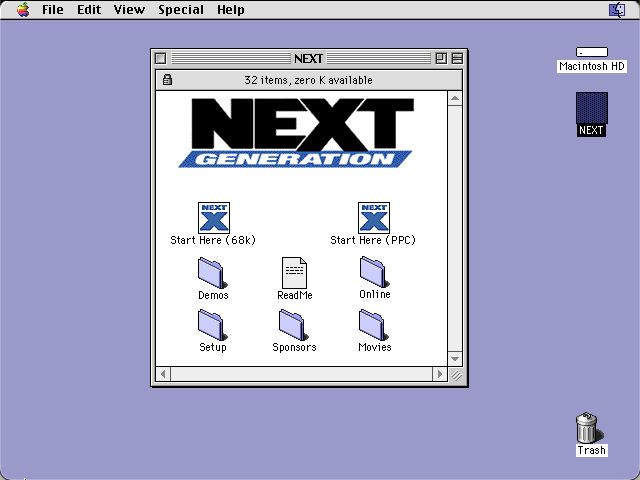Click the Trash can icon
Screen dimensions: 640x480
[x=588, y=427]
